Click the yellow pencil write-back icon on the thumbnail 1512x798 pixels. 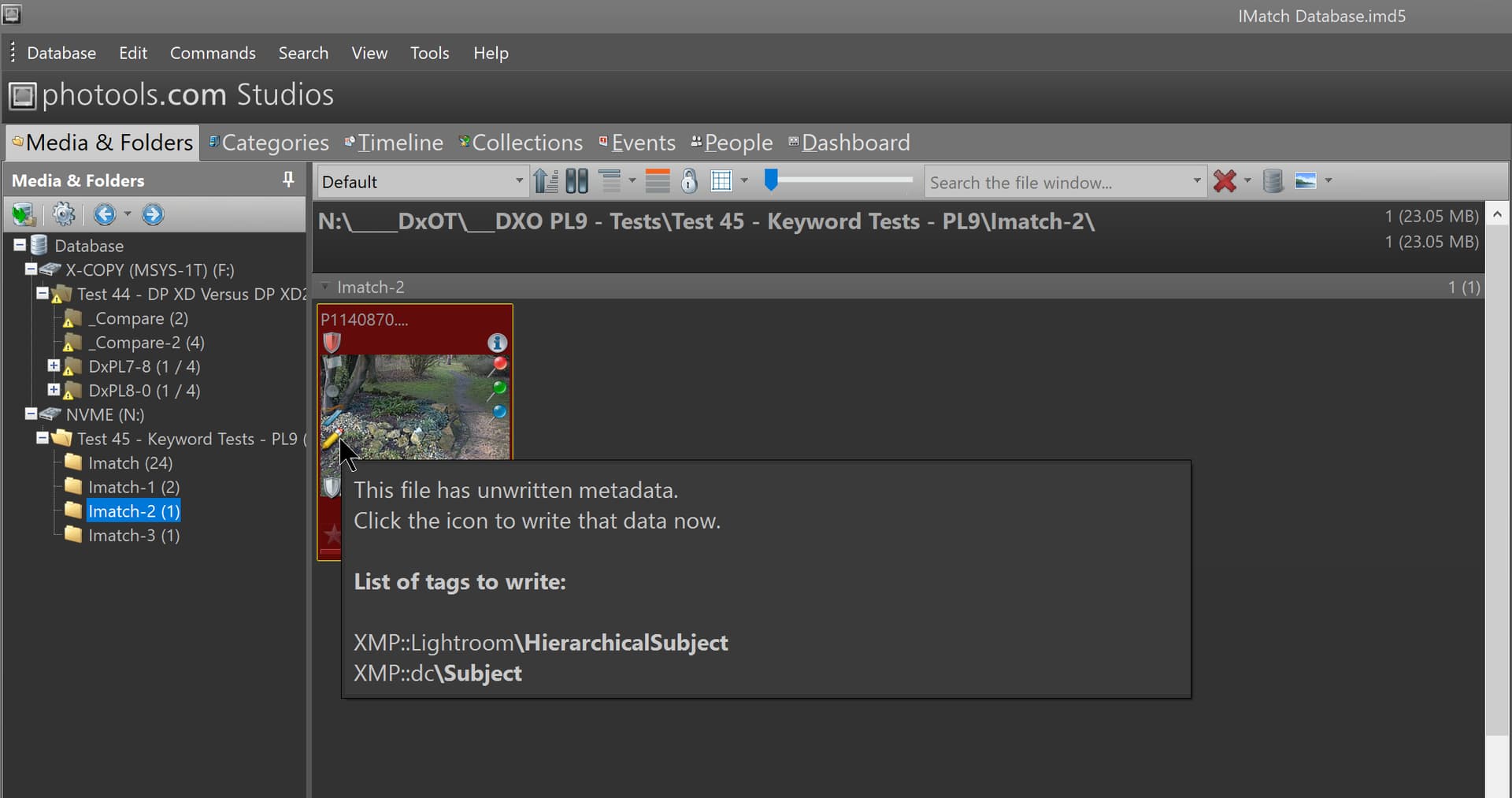tap(331, 440)
